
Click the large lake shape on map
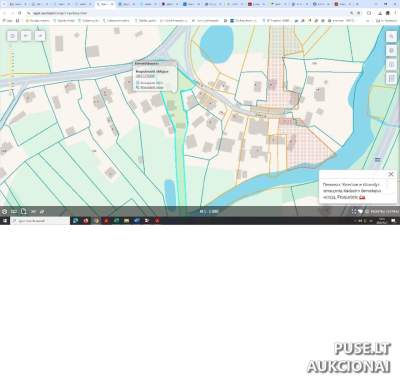click(216, 44)
